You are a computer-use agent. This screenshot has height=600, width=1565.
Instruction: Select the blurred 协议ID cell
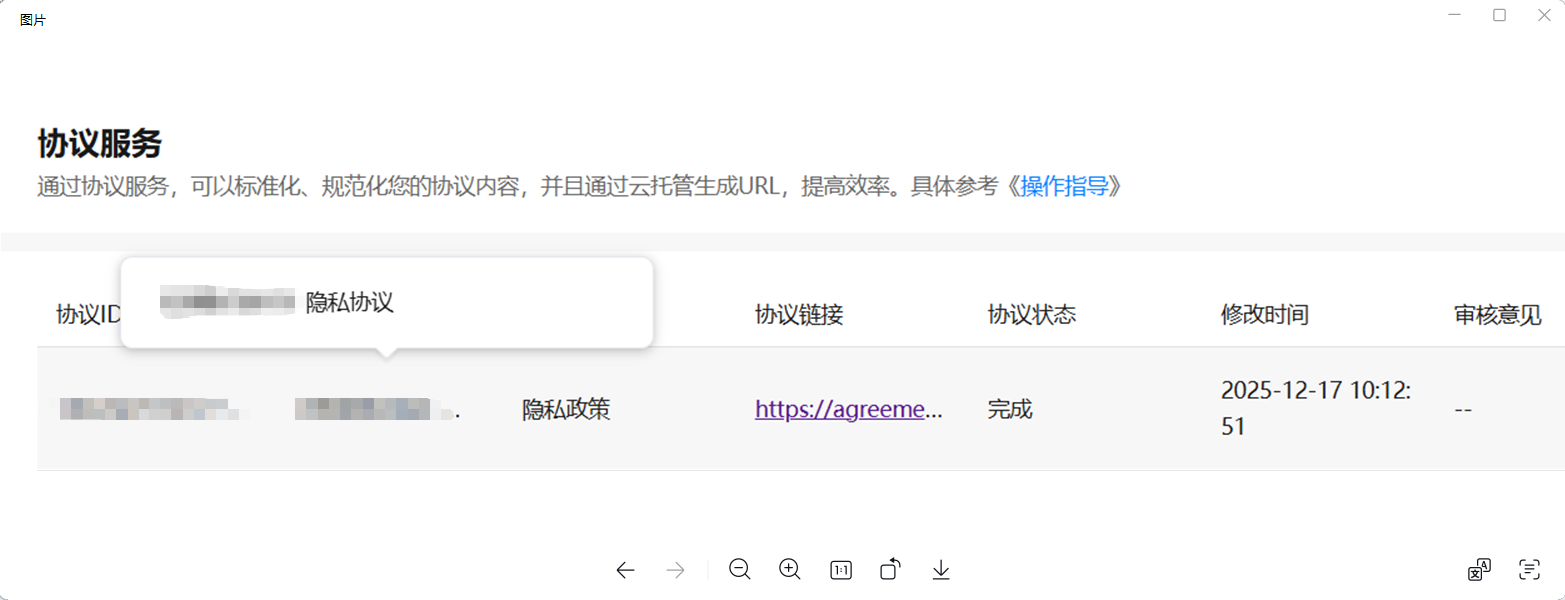[150, 409]
